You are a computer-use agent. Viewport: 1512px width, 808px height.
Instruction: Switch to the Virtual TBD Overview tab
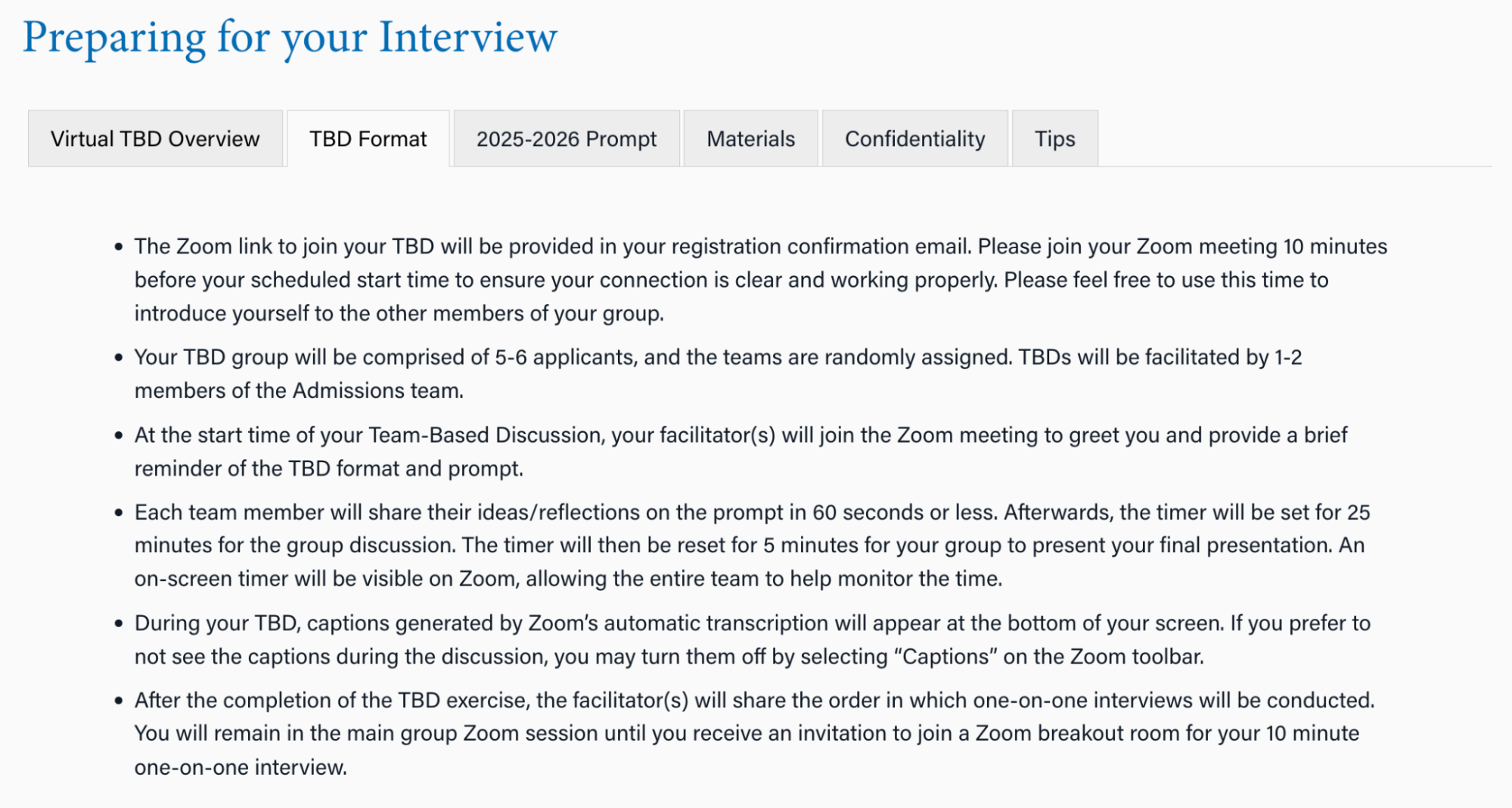154,138
